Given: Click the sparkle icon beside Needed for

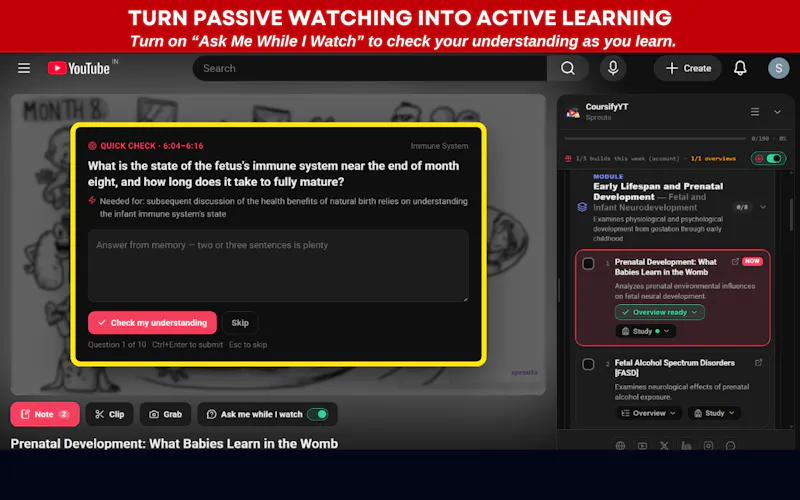Looking at the screenshot, I should pos(92,201).
